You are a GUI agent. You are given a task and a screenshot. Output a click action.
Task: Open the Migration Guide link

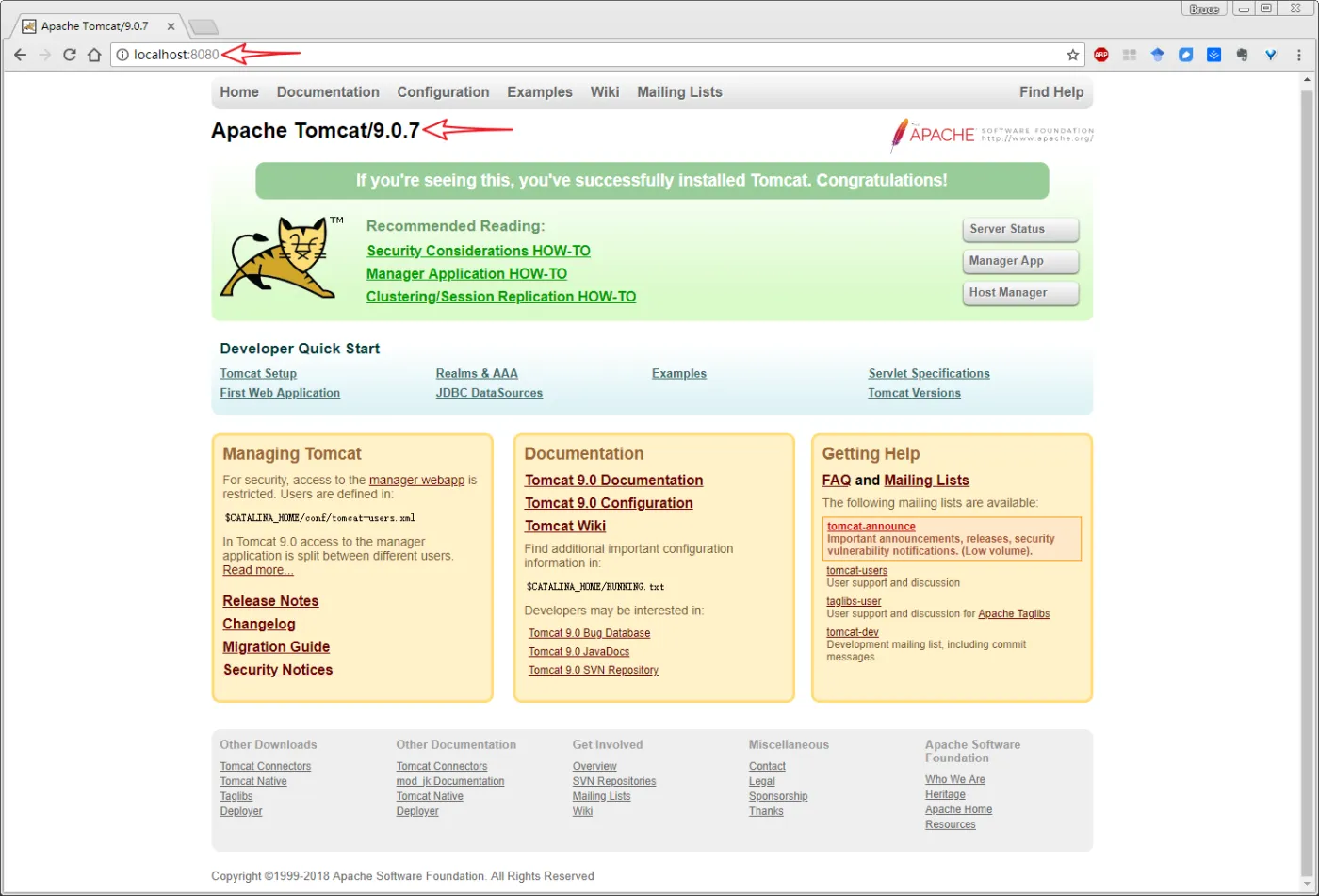coord(276,647)
